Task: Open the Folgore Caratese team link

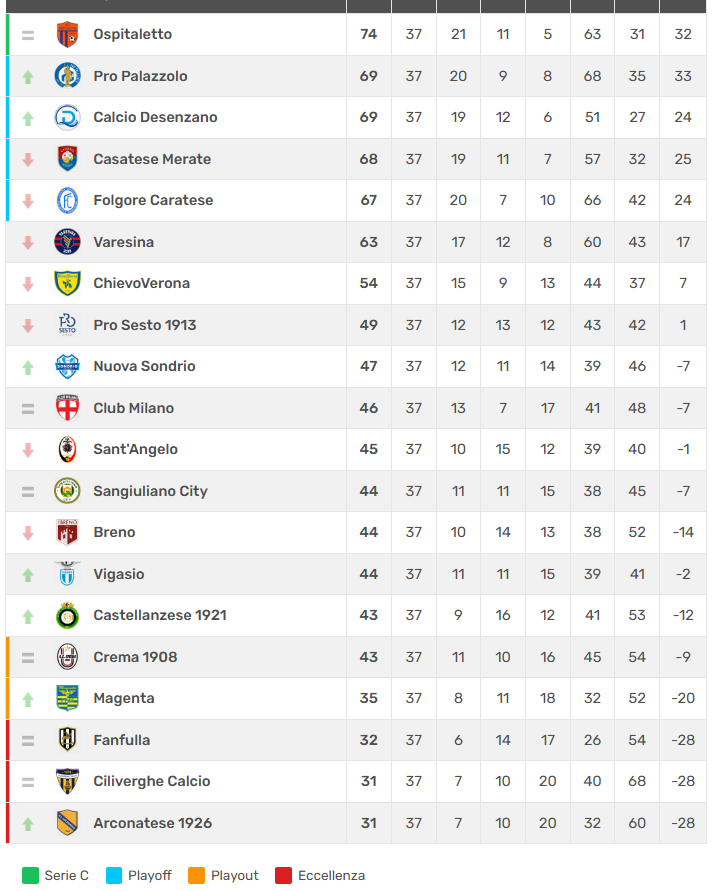Action: point(153,200)
